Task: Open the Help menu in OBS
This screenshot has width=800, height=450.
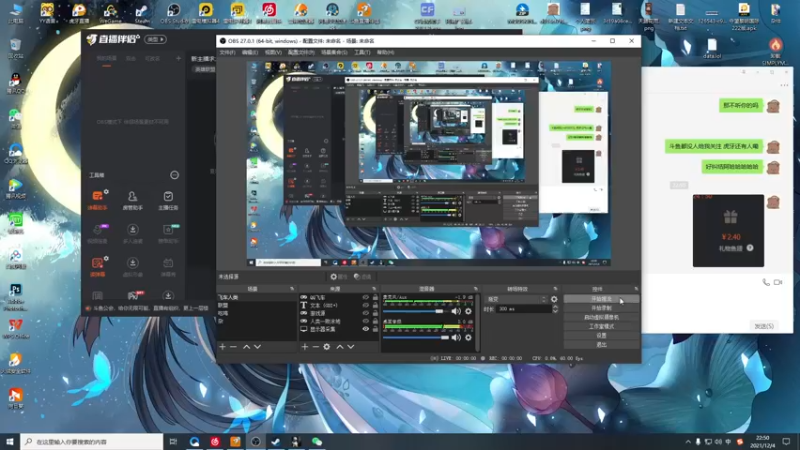Action: coord(386,53)
